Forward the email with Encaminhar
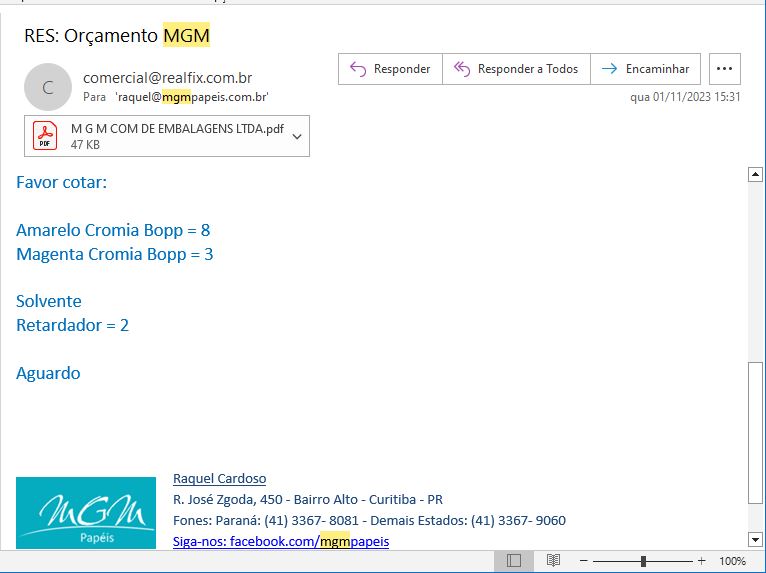This screenshot has width=766, height=573. 646,69
